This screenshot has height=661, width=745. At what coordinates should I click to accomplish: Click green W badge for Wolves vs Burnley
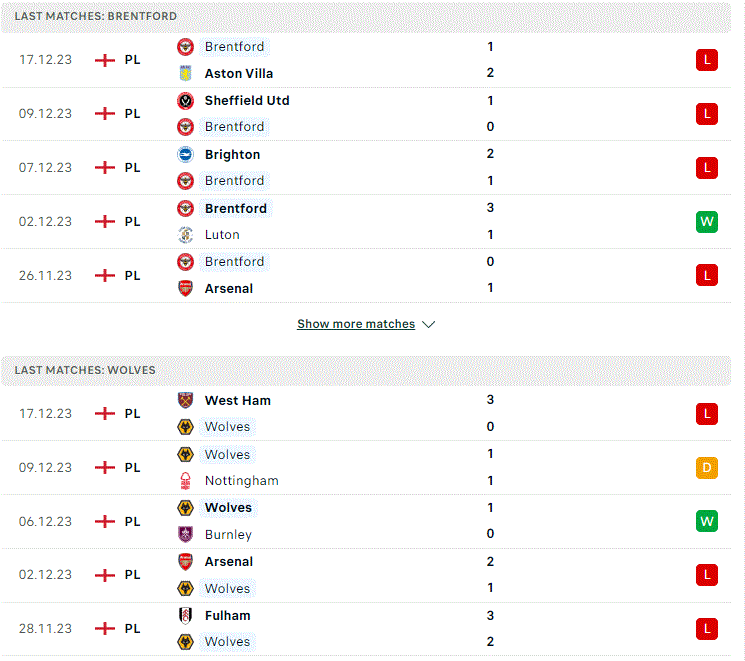tap(707, 521)
